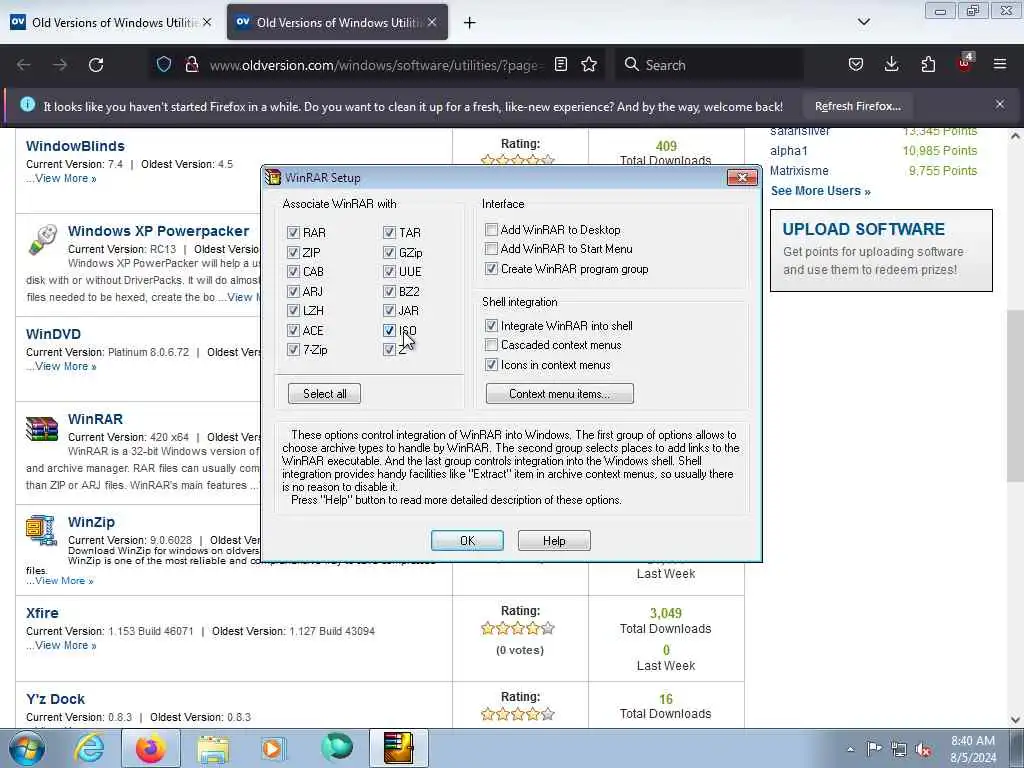The image size is (1024, 768).
Task: Click the Refresh Firefox button
Action: [x=857, y=106]
